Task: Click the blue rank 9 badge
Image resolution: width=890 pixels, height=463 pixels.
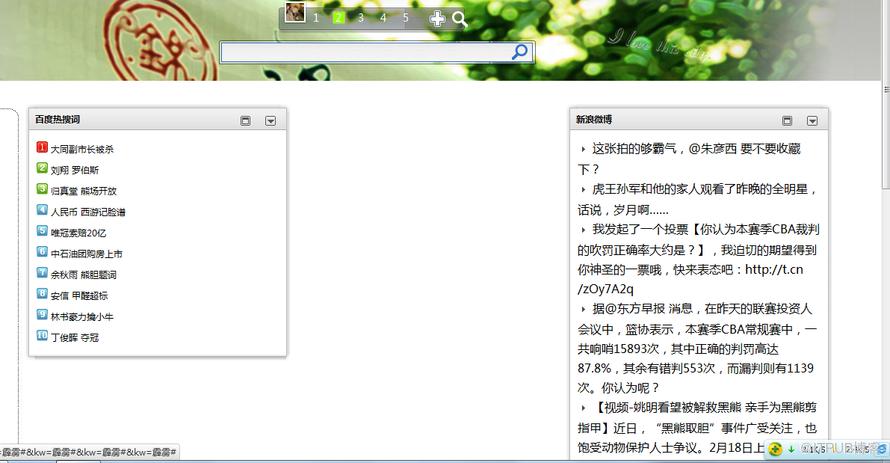Action: (42, 315)
